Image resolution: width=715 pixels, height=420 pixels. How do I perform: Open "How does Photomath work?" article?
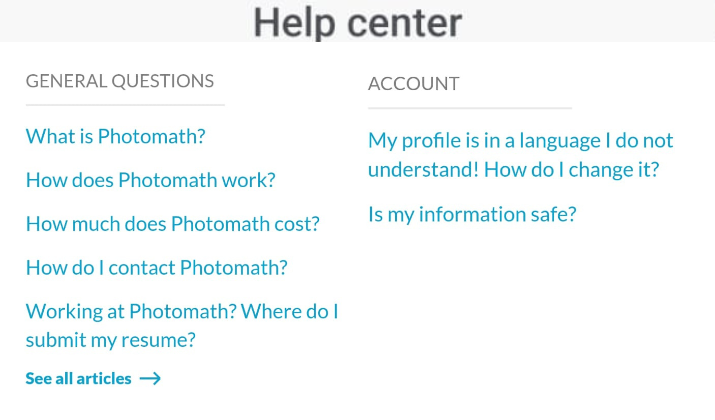[150, 181]
